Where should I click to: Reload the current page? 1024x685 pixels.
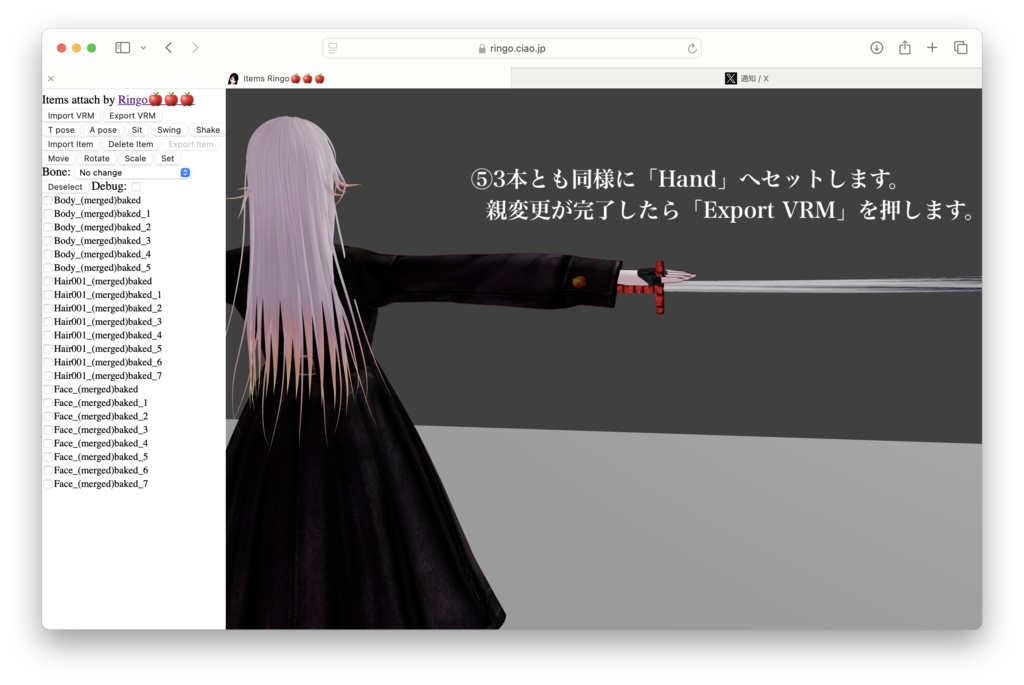tap(692, 47)
